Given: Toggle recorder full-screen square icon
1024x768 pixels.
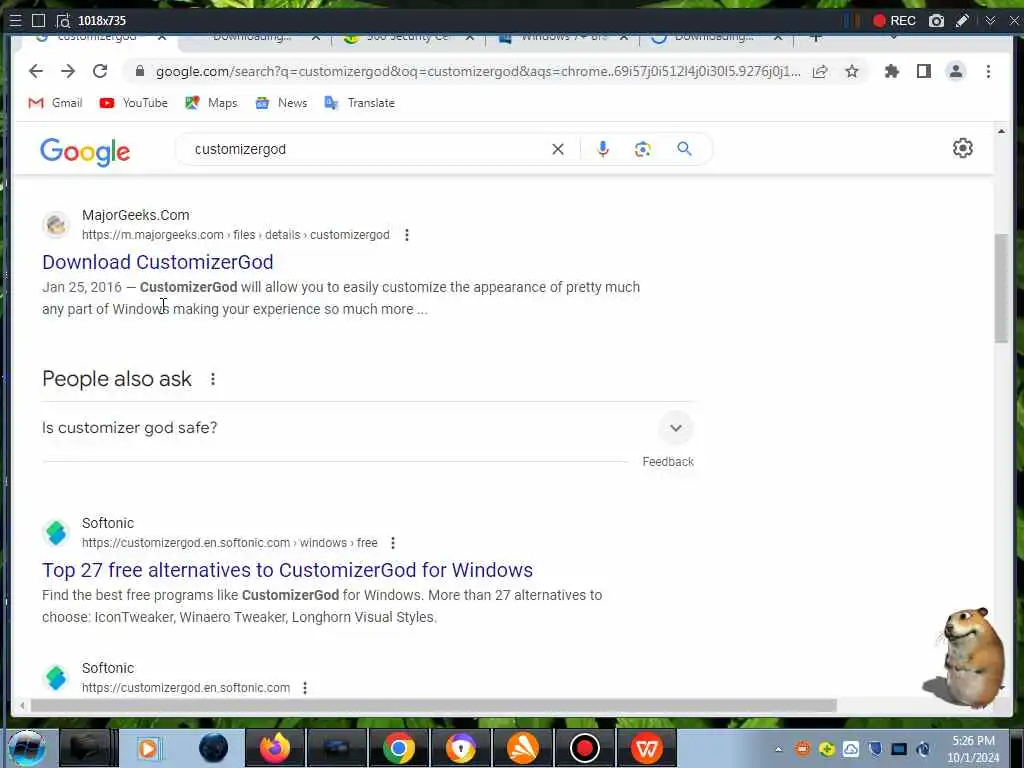Looking at the screenshot, I should coord(39,21).
